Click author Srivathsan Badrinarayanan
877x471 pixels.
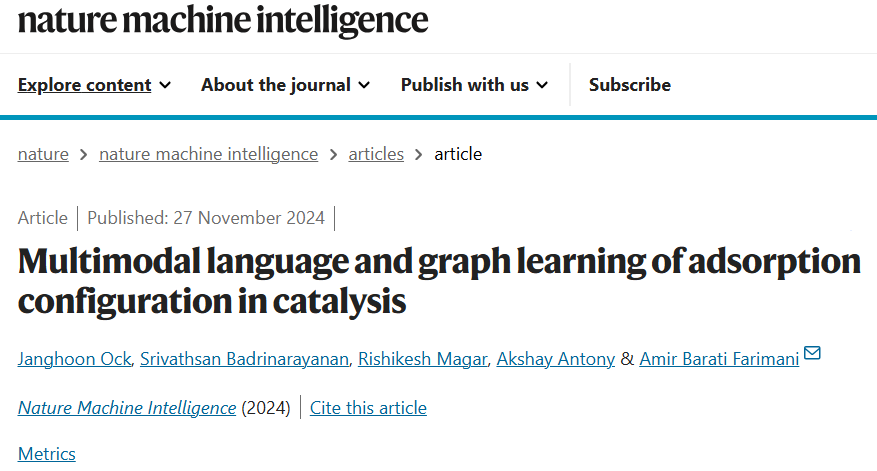point(244,359)
